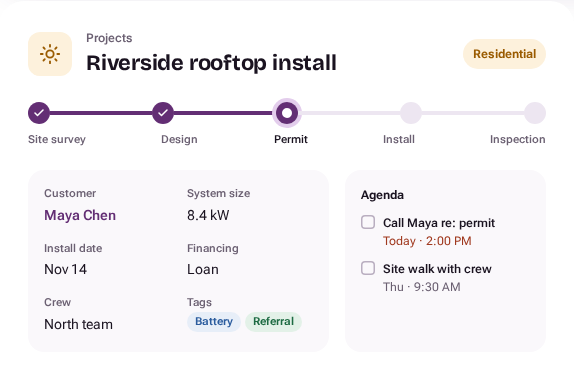Open the Projects breadcrumb

click(109, 38)
